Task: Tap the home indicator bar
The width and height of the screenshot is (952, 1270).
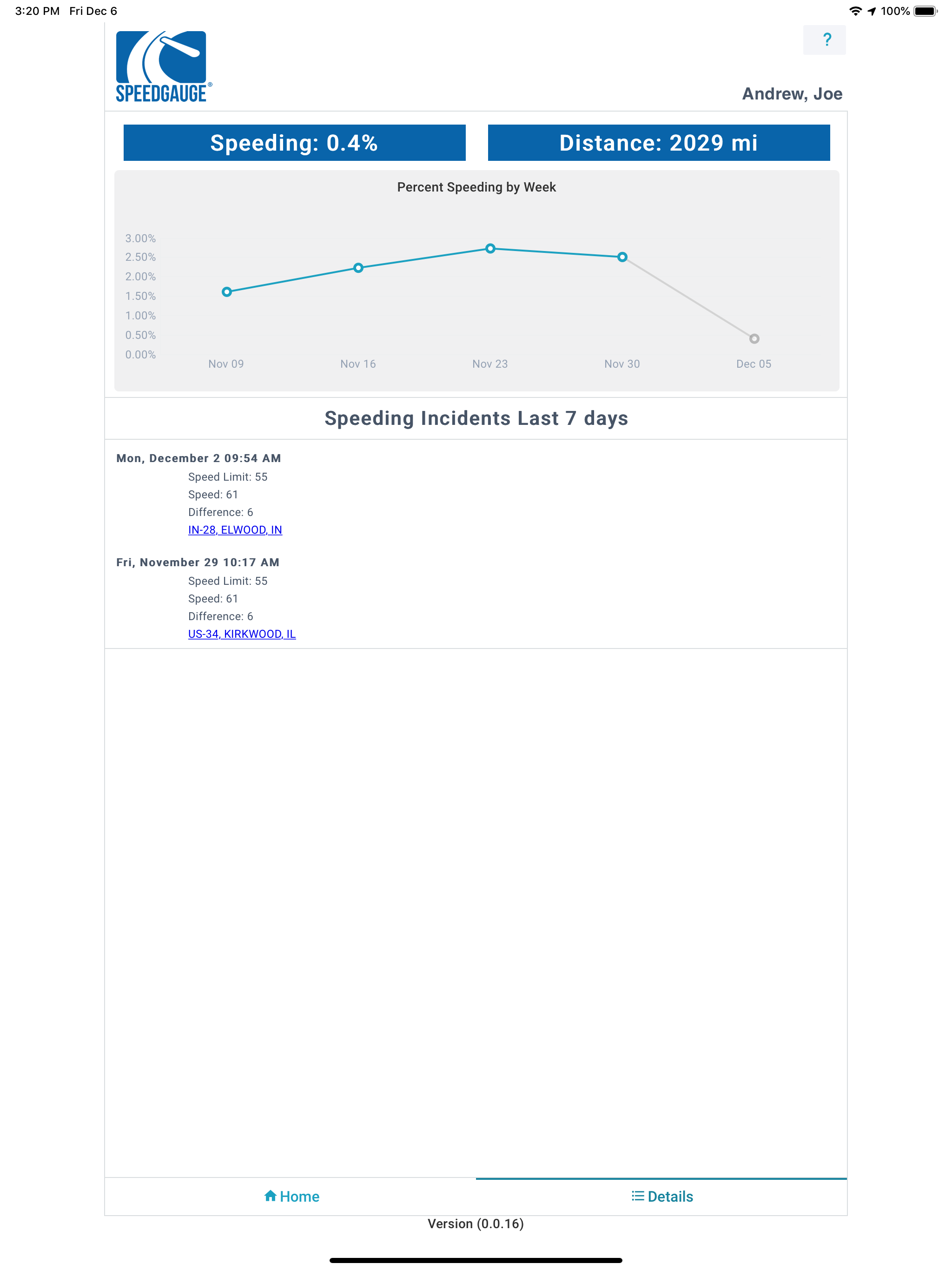Action: pyautogui.click(x=476, y=1260)
